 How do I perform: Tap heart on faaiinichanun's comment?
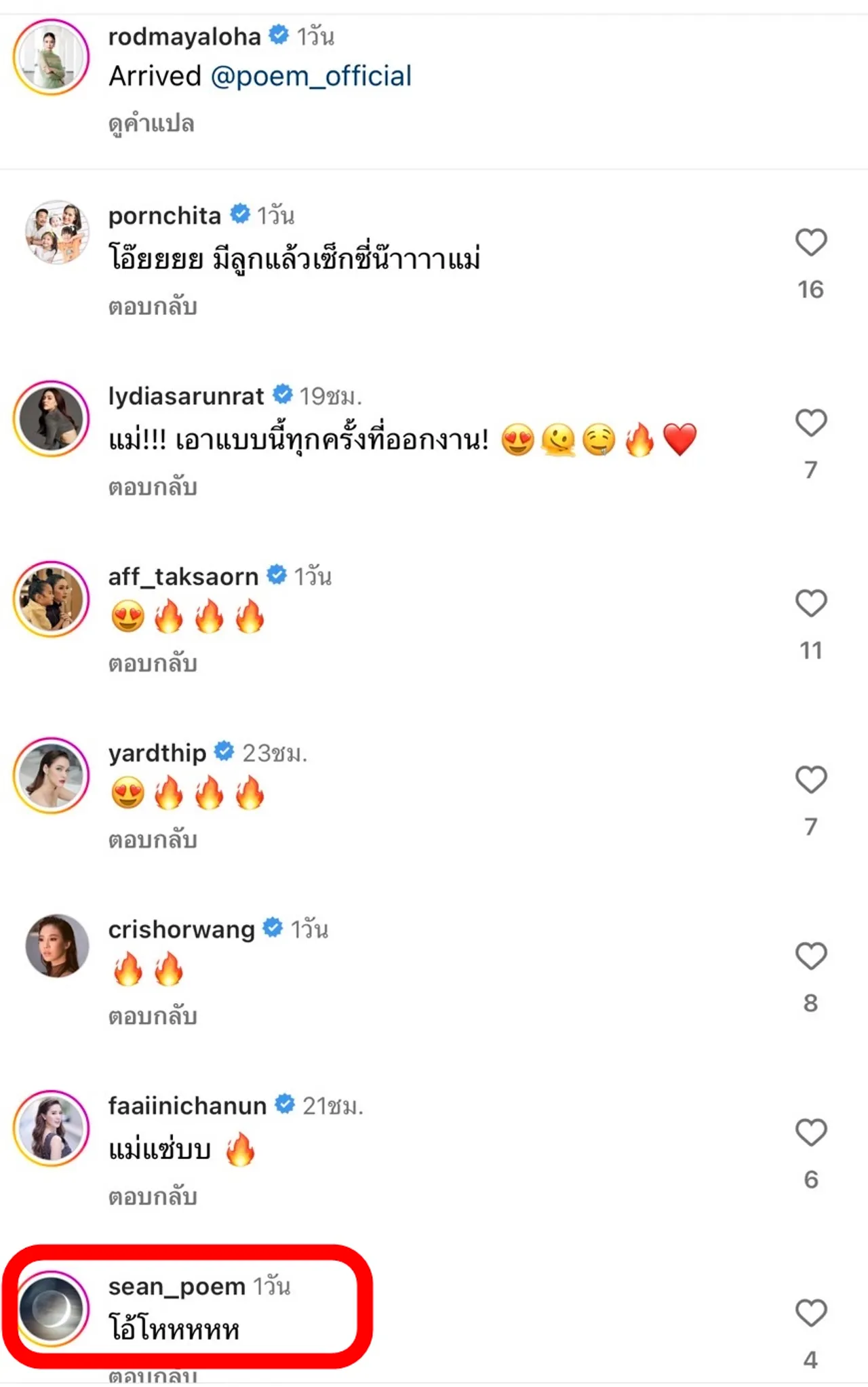(x=810, y=1133)
